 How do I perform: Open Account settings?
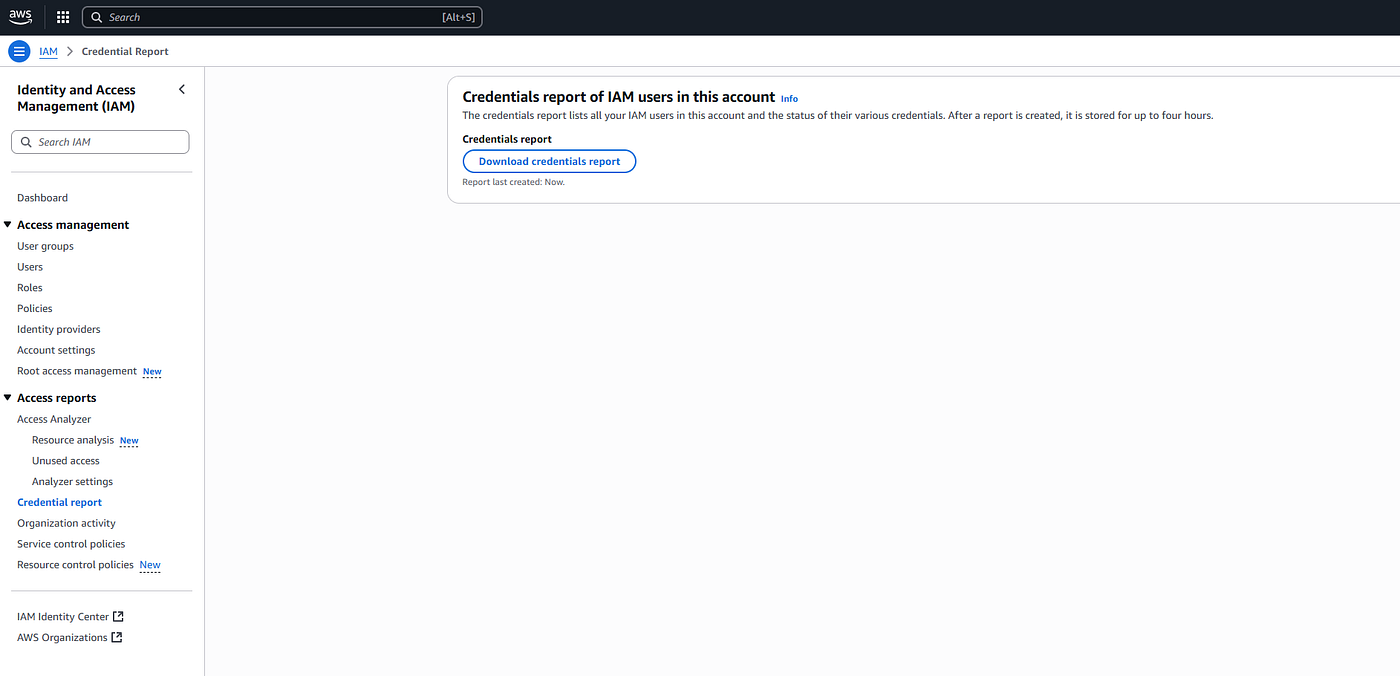point(56,350)
